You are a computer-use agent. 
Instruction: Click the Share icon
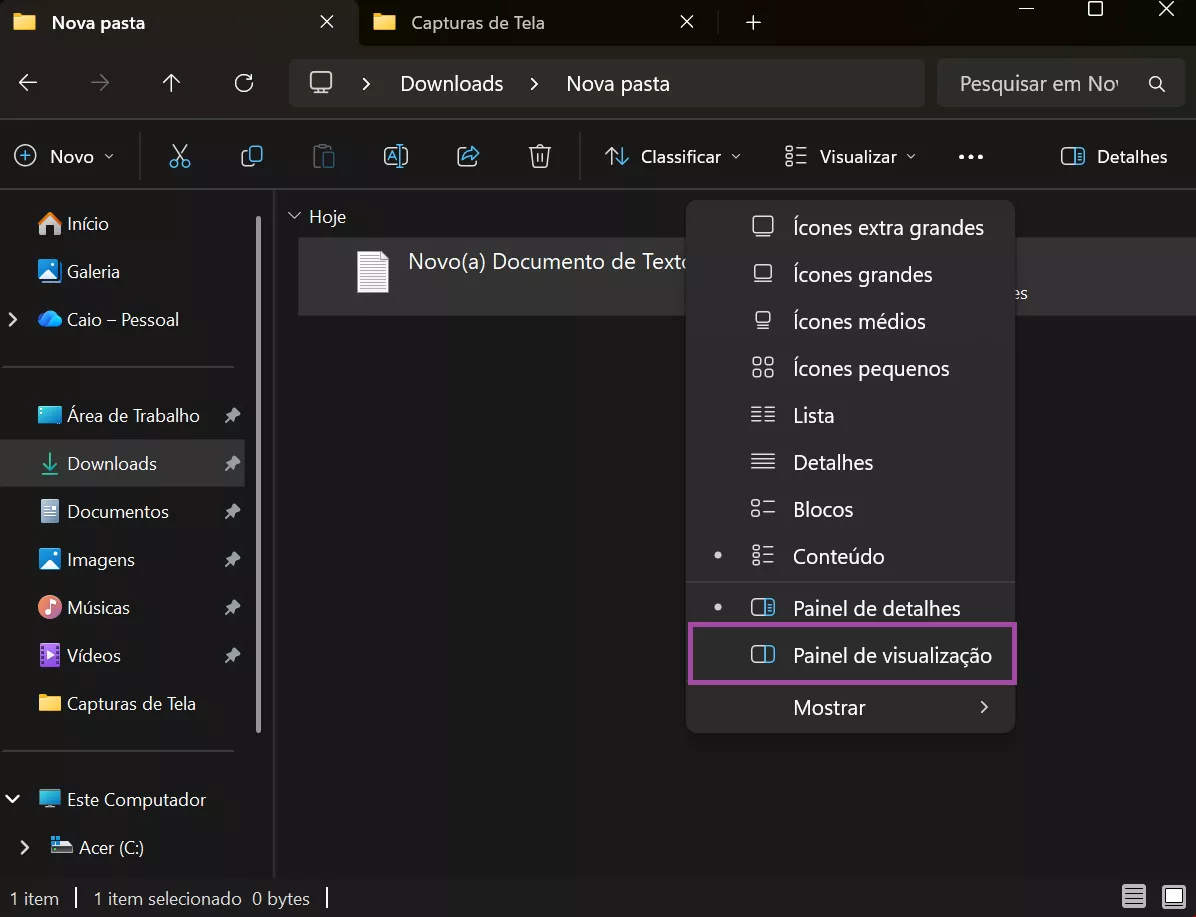(467, 156)
